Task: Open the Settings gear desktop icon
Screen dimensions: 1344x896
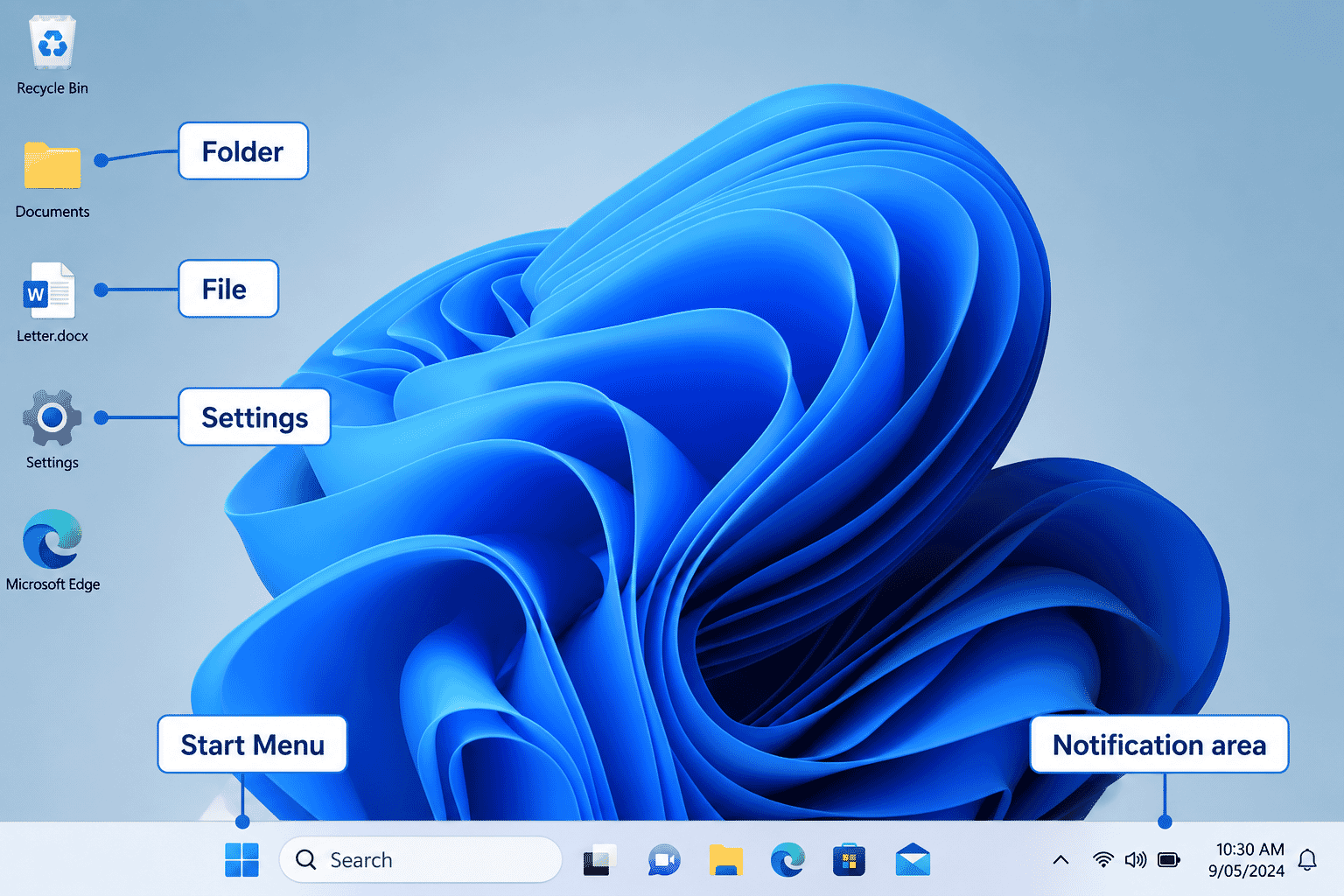Action: click(52, 418)
